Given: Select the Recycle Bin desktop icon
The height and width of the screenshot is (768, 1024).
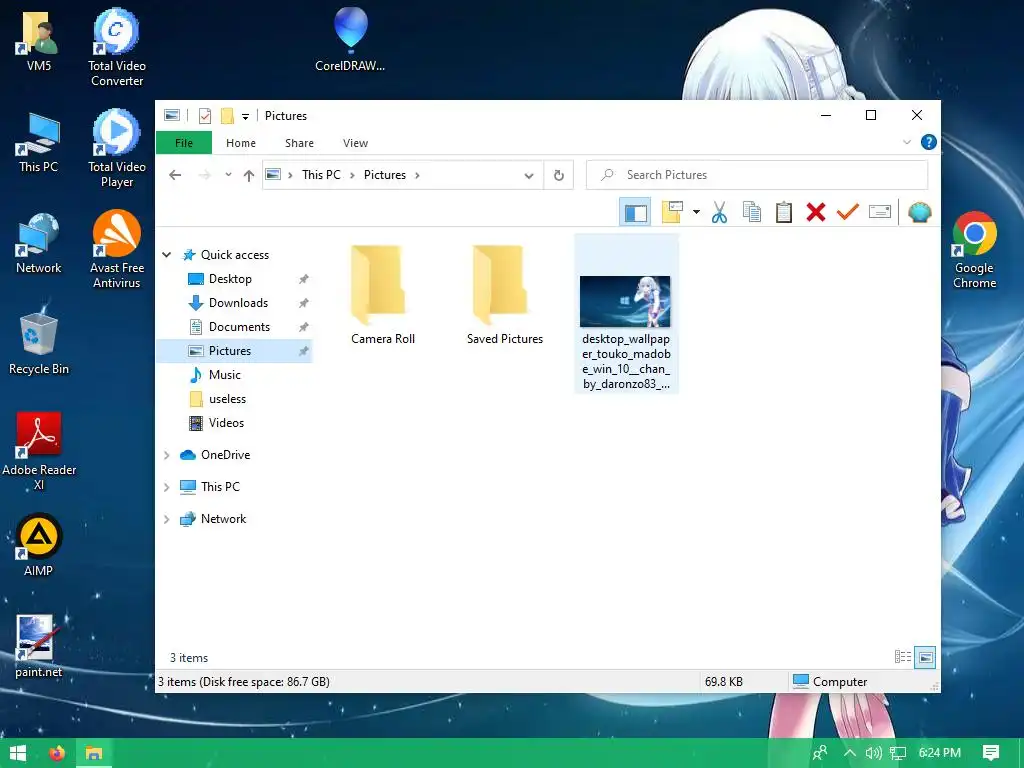Looking at the screenshot, I should (39, 340).
